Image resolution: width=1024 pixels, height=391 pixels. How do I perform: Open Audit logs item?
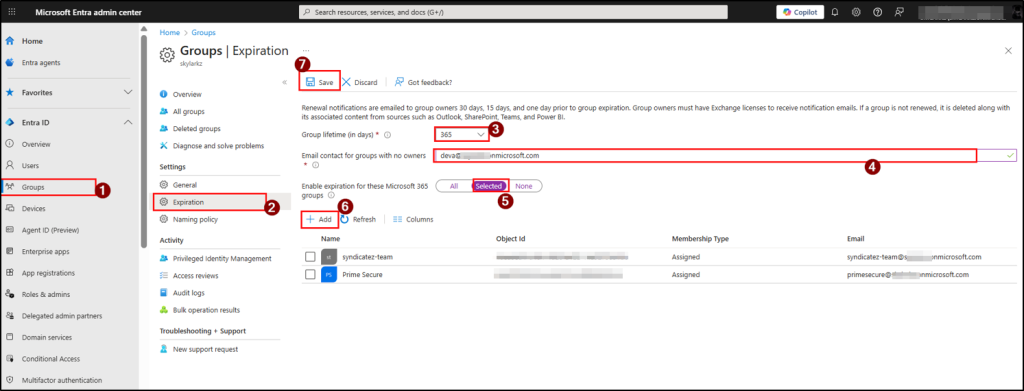coord(189,292)
